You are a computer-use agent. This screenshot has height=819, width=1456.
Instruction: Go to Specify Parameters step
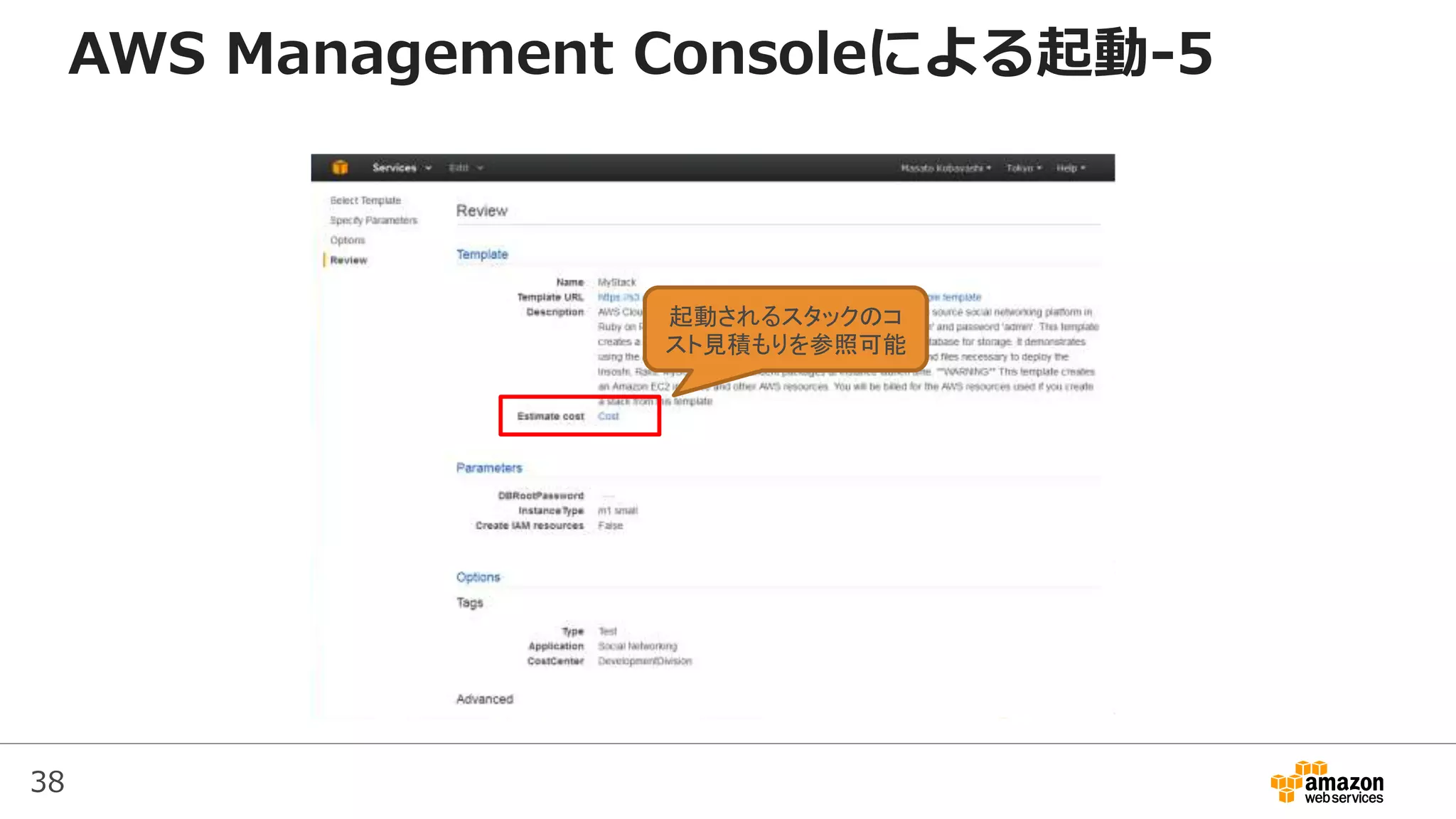(x=373, y=220)
